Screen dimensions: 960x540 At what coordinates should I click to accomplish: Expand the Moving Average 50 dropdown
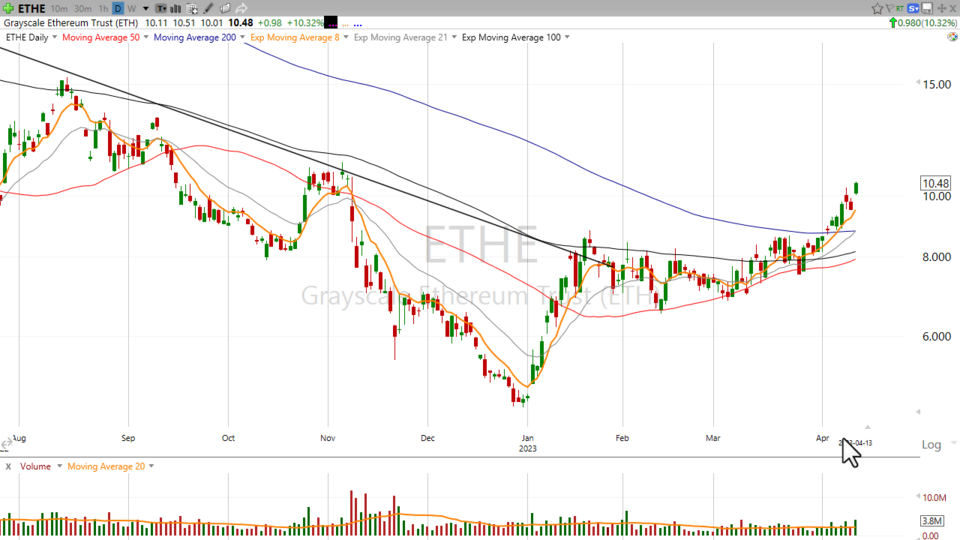coord(146,37)
